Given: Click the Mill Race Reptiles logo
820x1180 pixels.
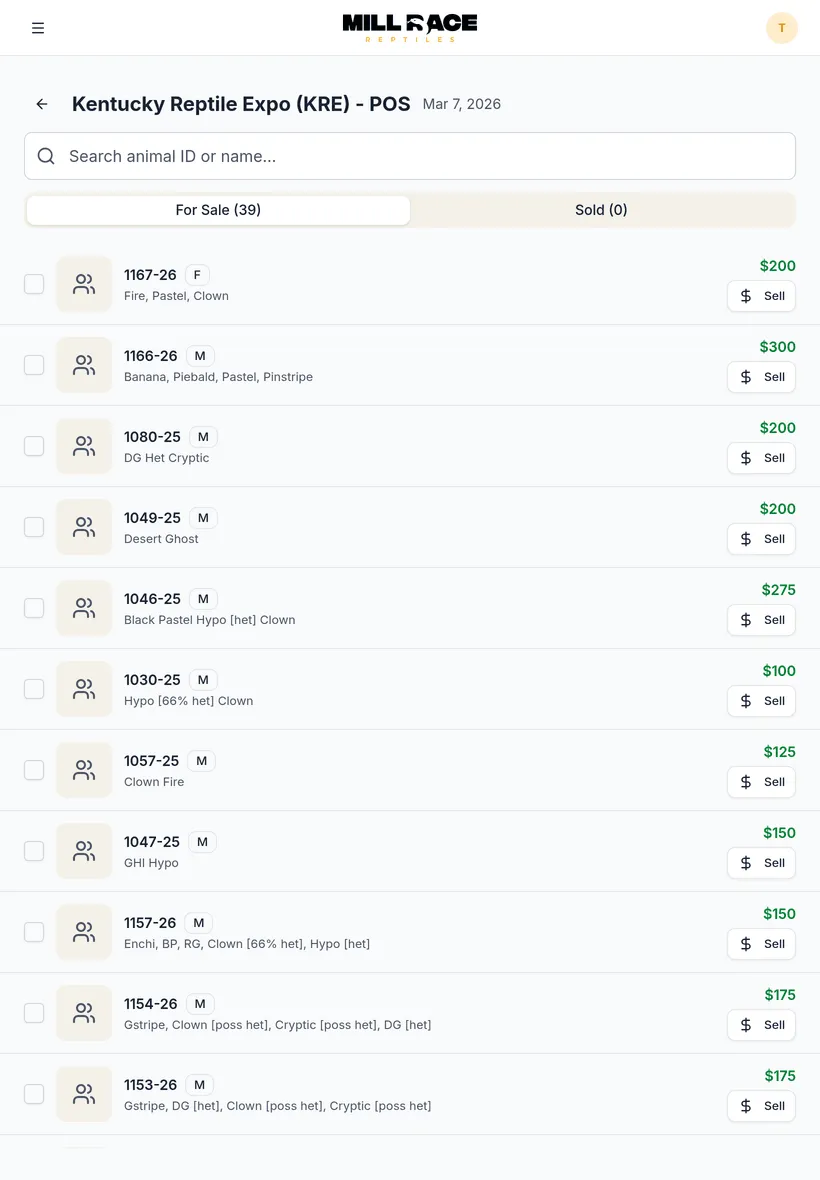Looking at the screenshot, I should point(410,28).
